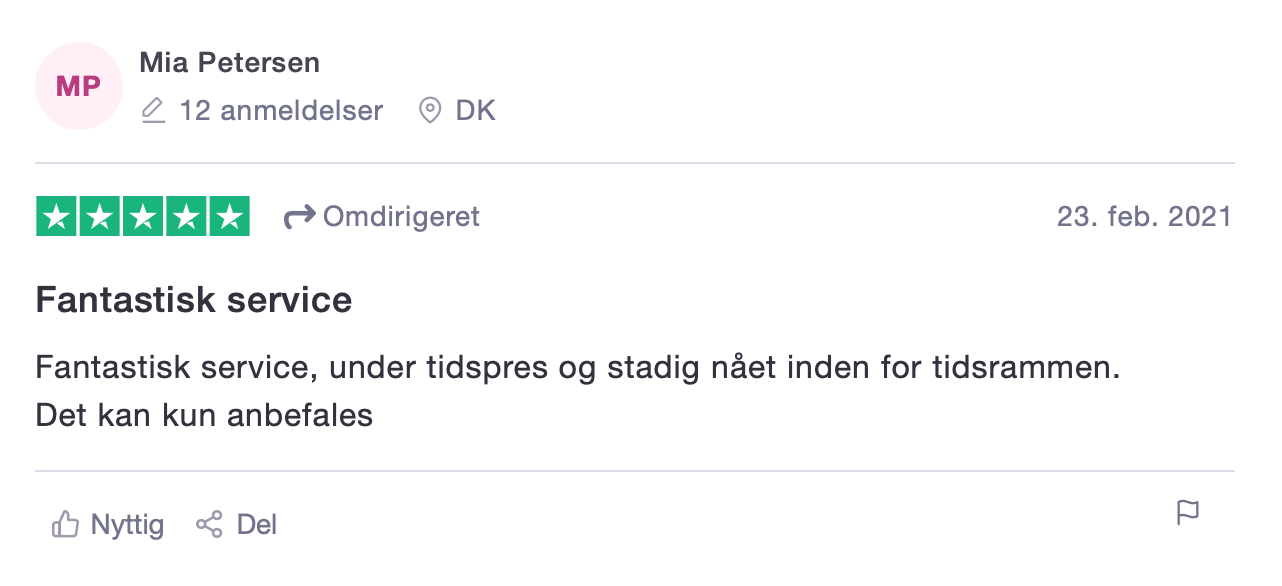The image size is (1282, 586).
Task: Click the review date 23. feb. 2021
Action: pos(1144,216)
